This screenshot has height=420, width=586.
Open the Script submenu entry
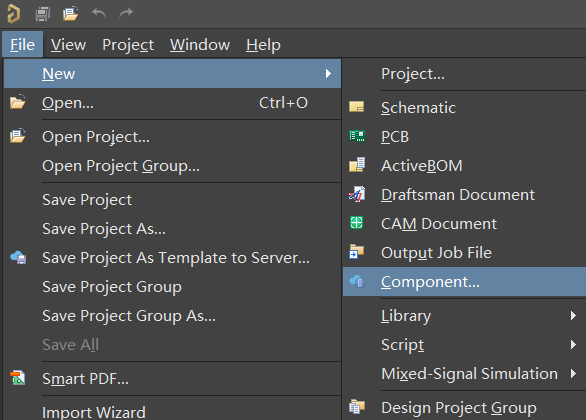(x=465, y=344)
